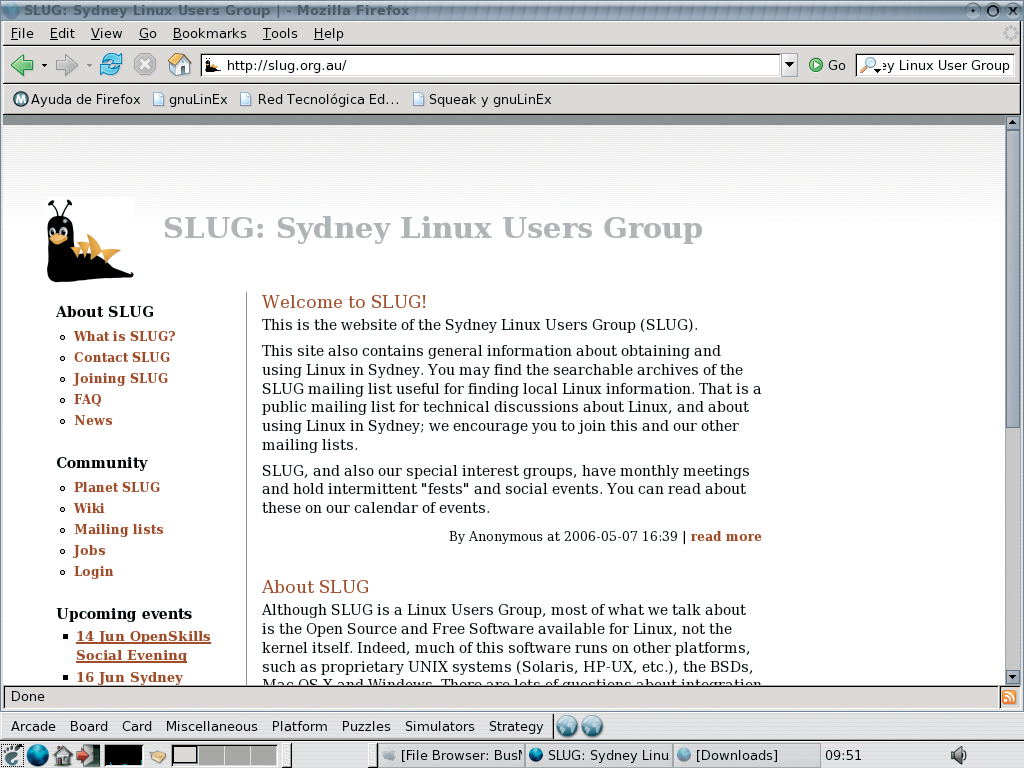Open the Card games menu
This screenshot has width=1024, height=768.
point(136,726)
